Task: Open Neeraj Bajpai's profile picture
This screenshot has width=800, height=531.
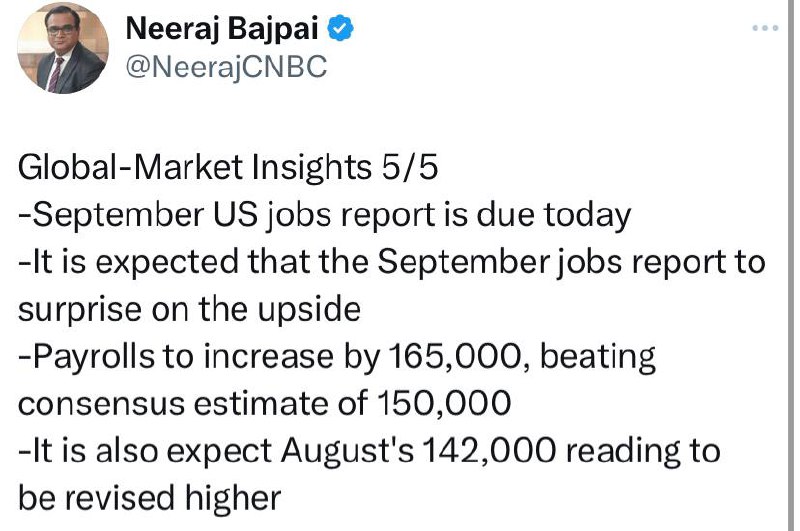Action: point(63,48)
